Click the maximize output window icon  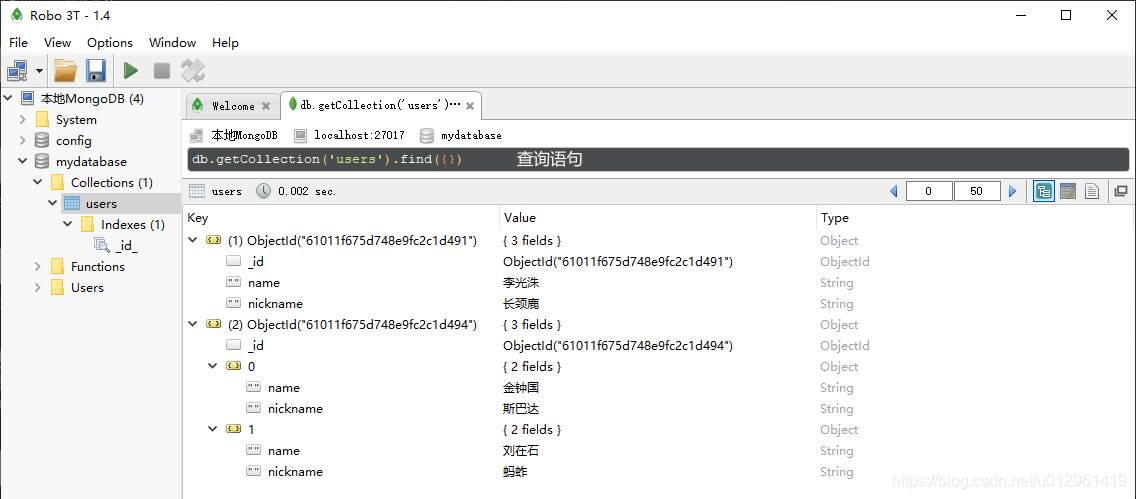click(x=1121, y=191)
